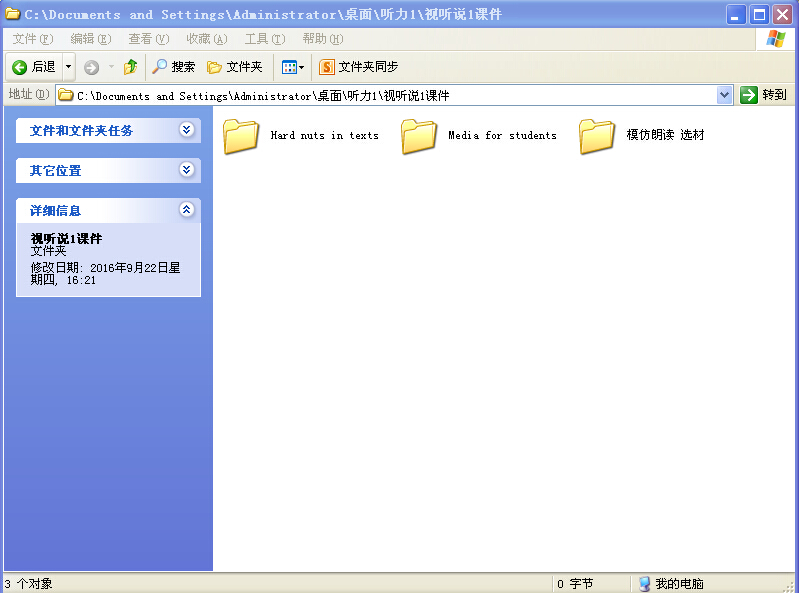Click the 其它位置 header text
The height and width of the screenshot is (593, 799).
[x=55, y=171]
